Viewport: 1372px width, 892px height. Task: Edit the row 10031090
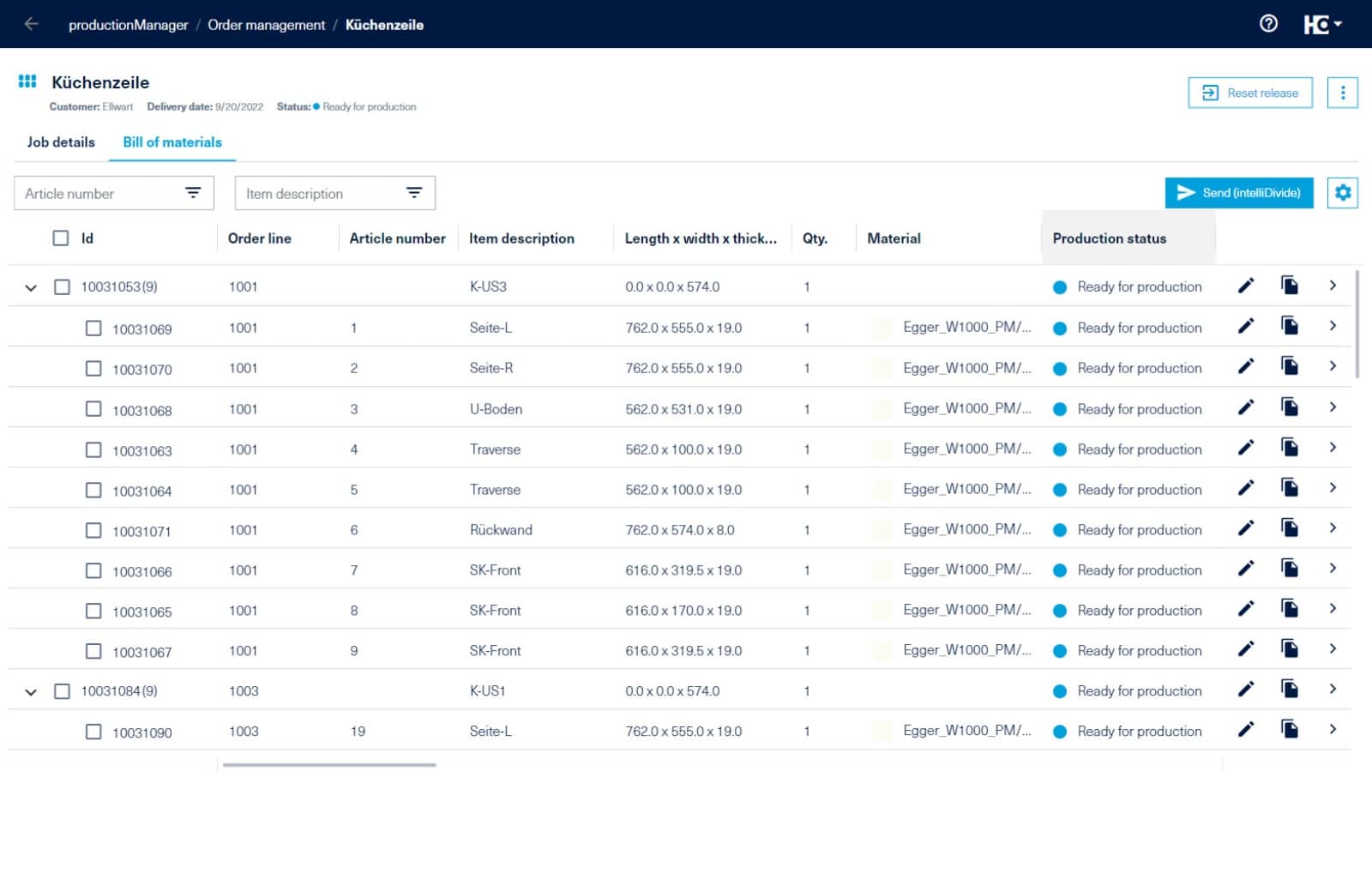pyautogui.click(x=1246, y=730)
